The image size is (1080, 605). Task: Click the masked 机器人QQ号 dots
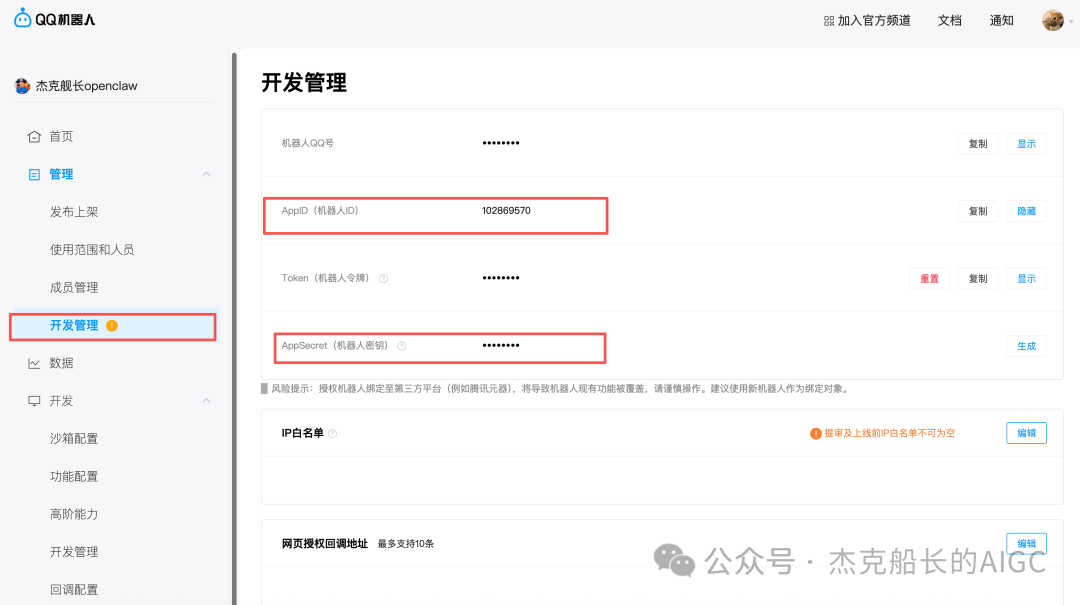coord(501,143)
